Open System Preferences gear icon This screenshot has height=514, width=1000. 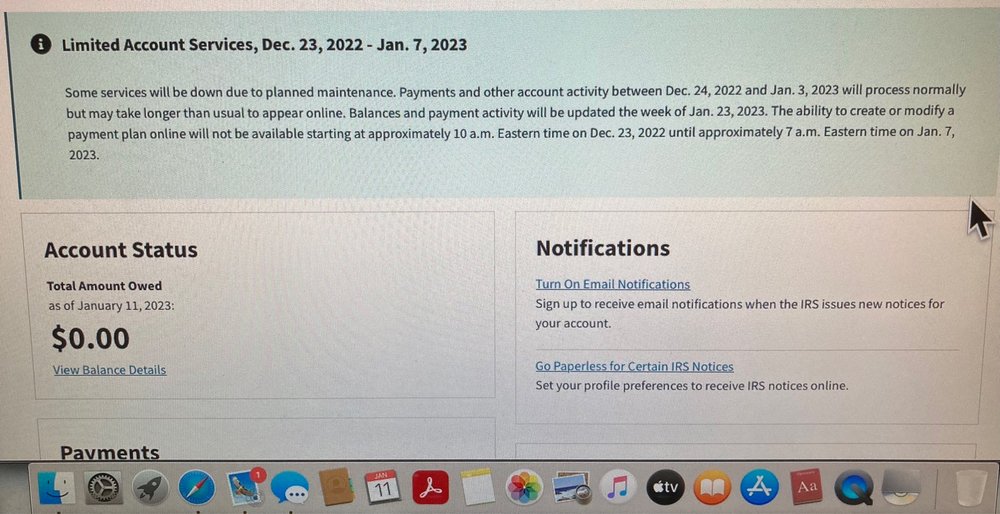pyautogui.click(x=104, y=488)
